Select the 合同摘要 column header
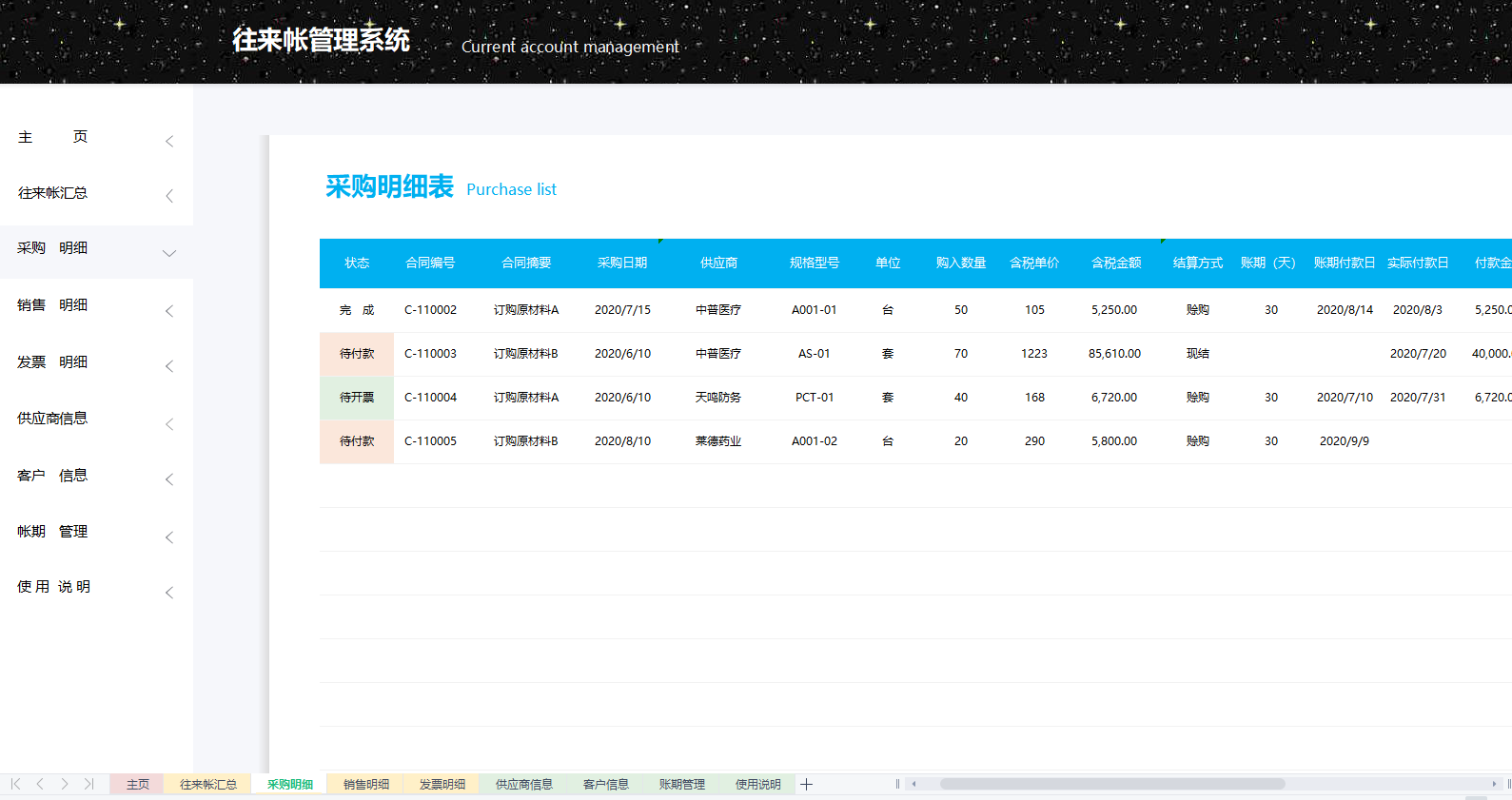This screenshot has height=800, width=1512. coord(526,263)
